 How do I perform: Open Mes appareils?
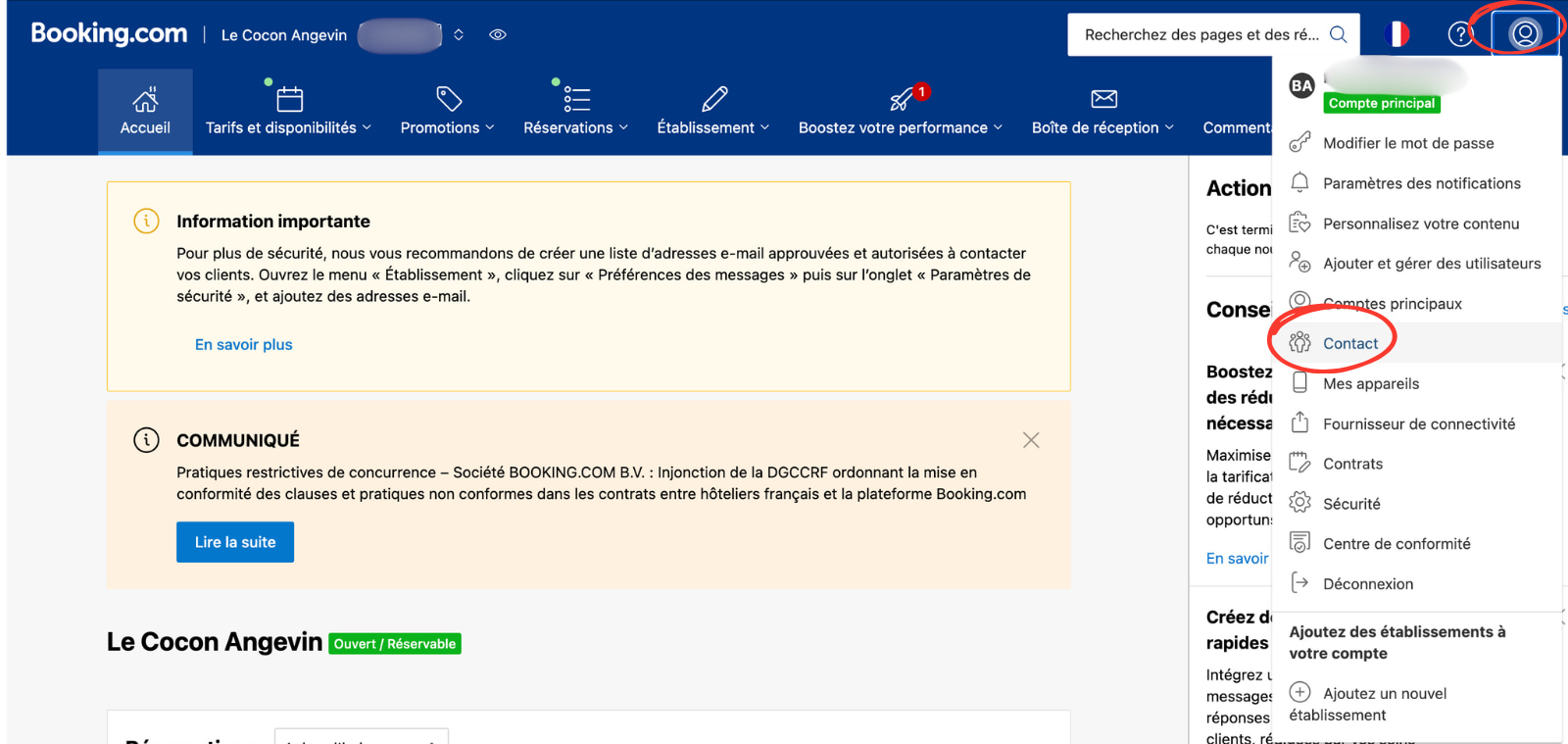[x=1371, y=383]
